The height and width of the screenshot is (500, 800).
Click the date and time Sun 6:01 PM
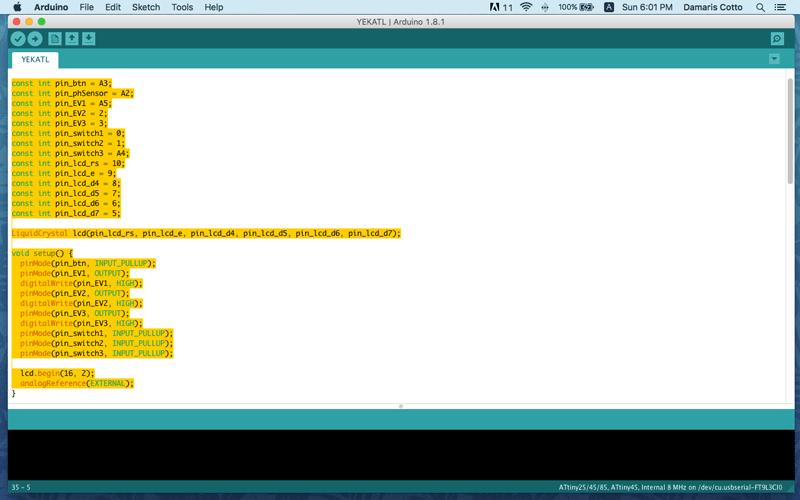[647, 7]
